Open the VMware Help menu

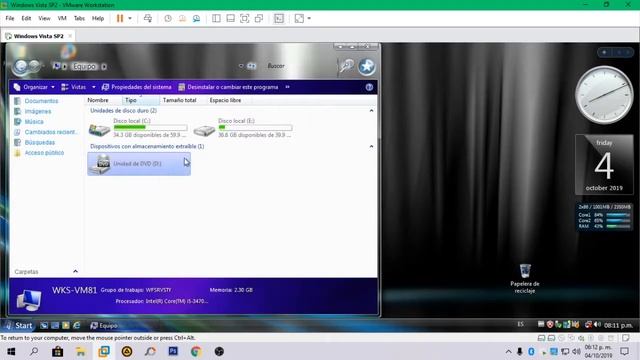coord(98,18)
